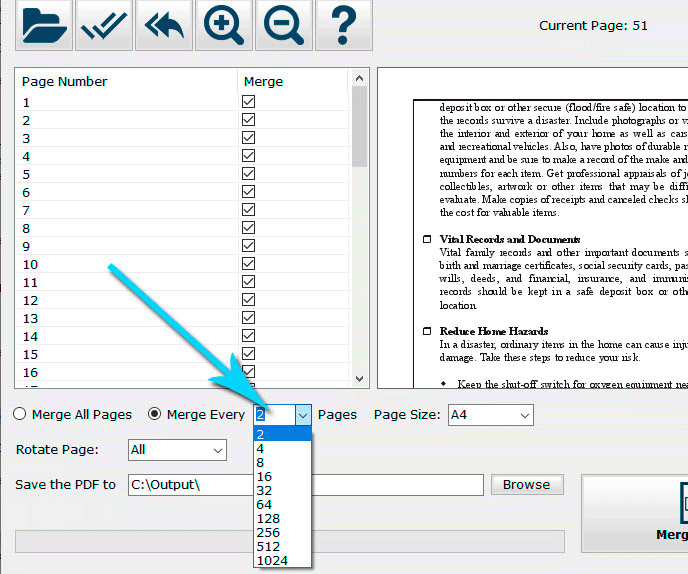Image resolution: width=688 pixels, height=574 pixels.
Task: Click the zoom out magnifier icon
Action: [x=284, y=25]
